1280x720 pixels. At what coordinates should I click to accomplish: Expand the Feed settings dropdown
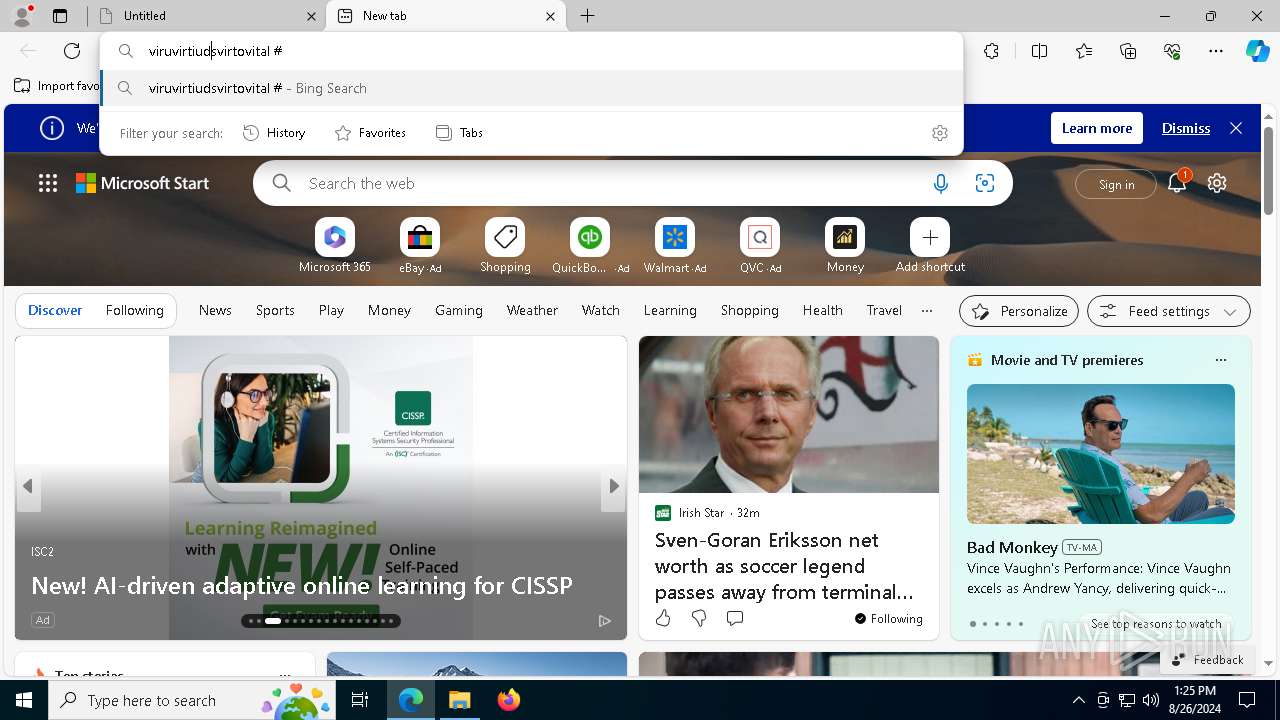tap(1168, 311)
